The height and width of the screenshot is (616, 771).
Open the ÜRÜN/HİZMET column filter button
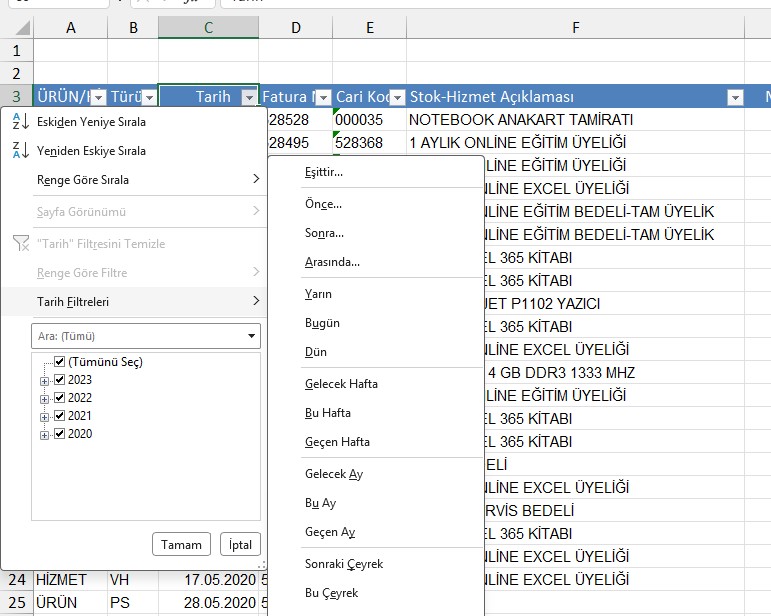tap(97, 97)
